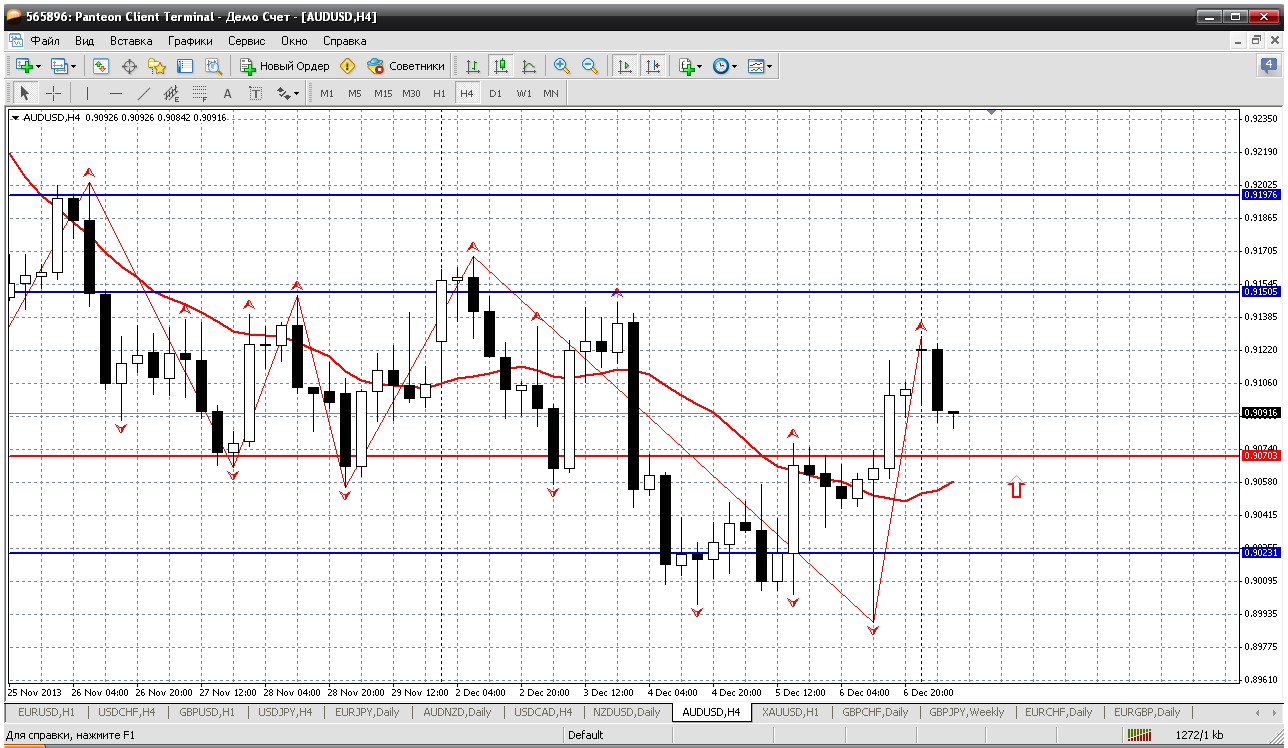Toggle the Советники expert advisors button
This screenshot has height=748, width=1288.
(406, 66)
